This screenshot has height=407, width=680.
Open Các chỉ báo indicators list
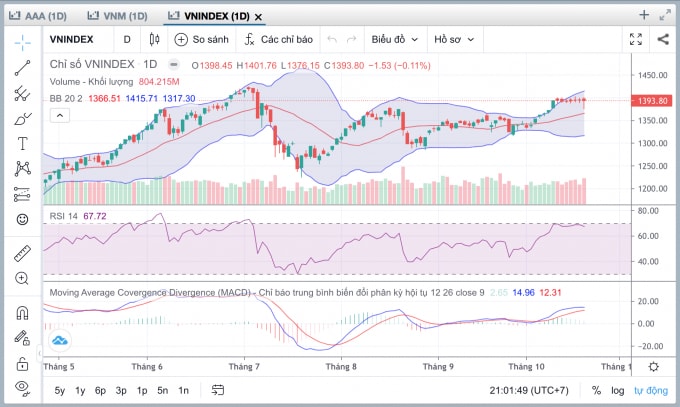point(278,39)
